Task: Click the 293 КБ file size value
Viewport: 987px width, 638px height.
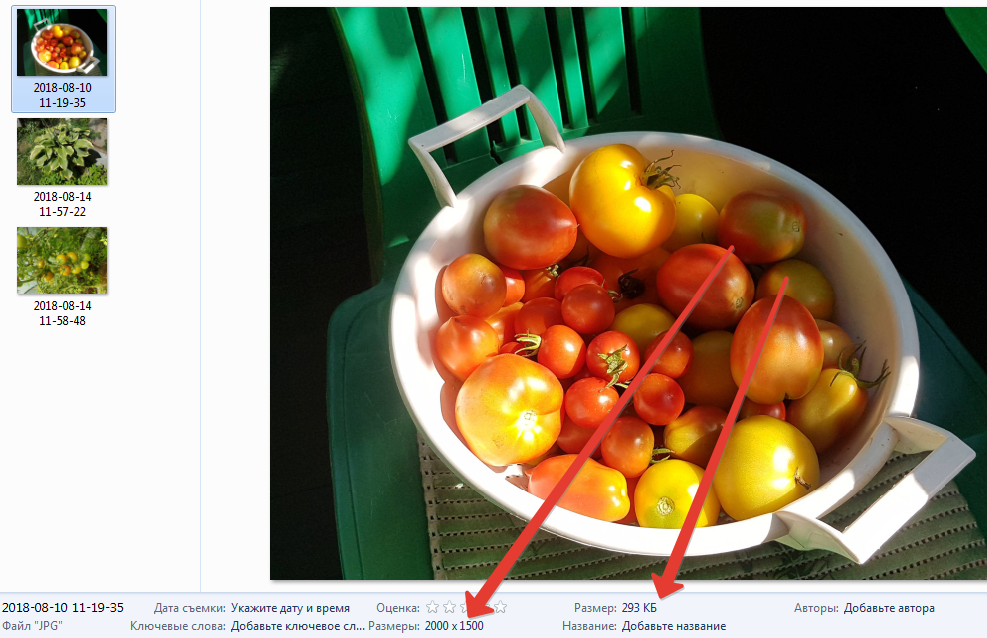Action: [x=639, y=608]
